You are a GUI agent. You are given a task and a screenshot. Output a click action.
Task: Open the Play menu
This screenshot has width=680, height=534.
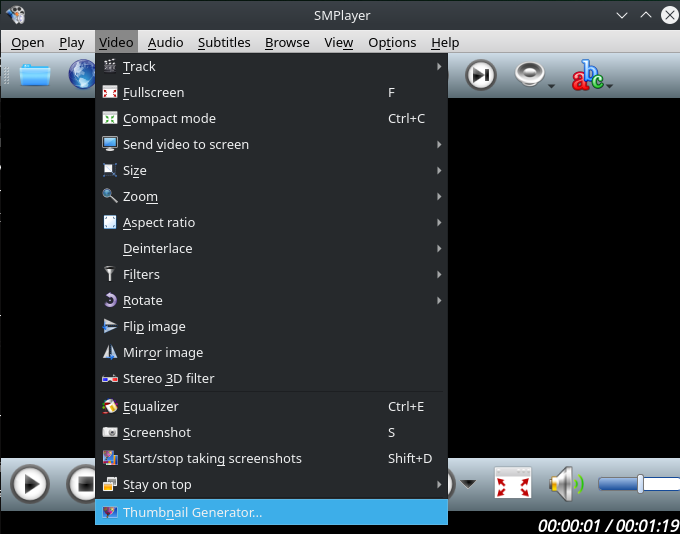tap(72, 43)
